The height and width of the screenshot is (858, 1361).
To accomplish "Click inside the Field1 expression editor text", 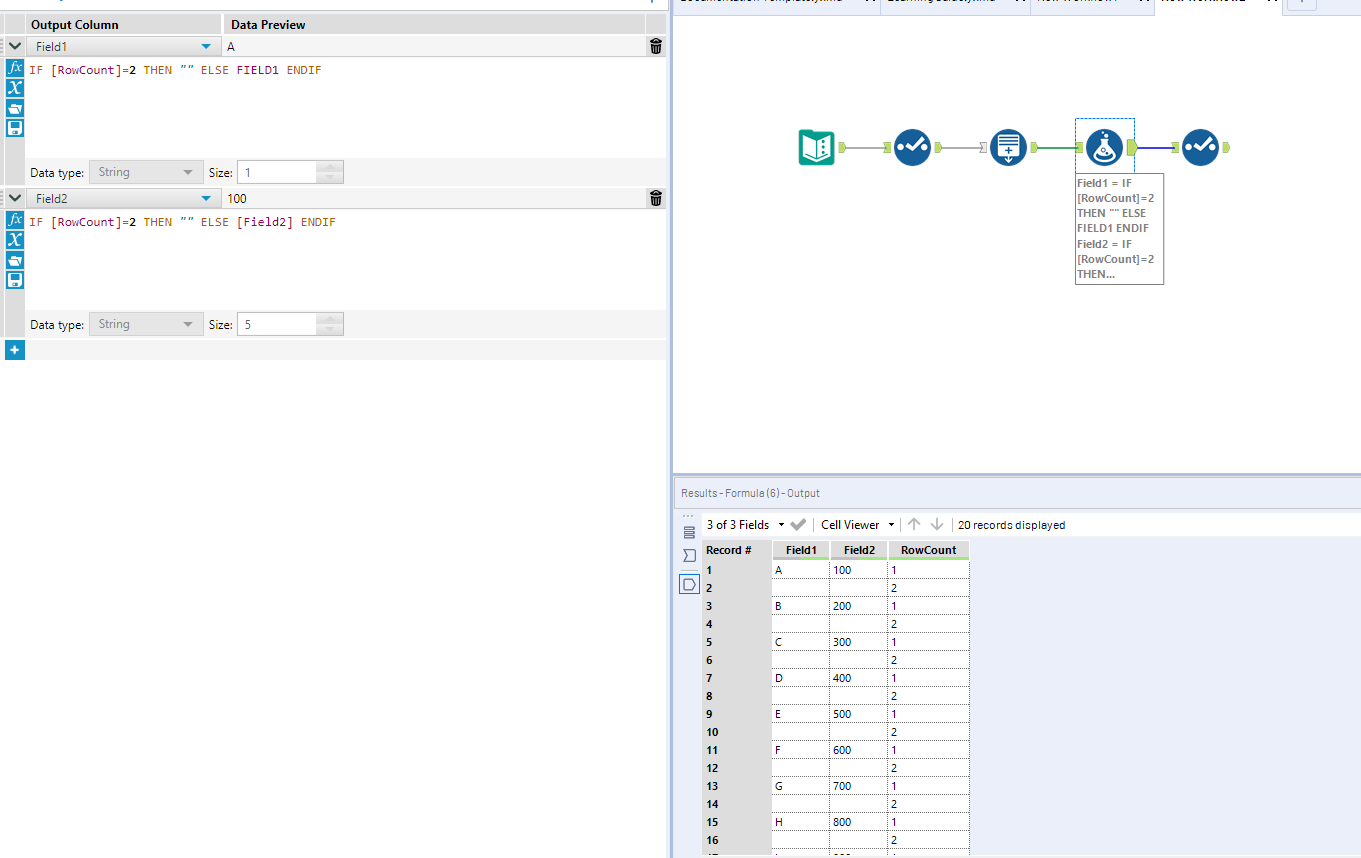I will click(175, 71).
